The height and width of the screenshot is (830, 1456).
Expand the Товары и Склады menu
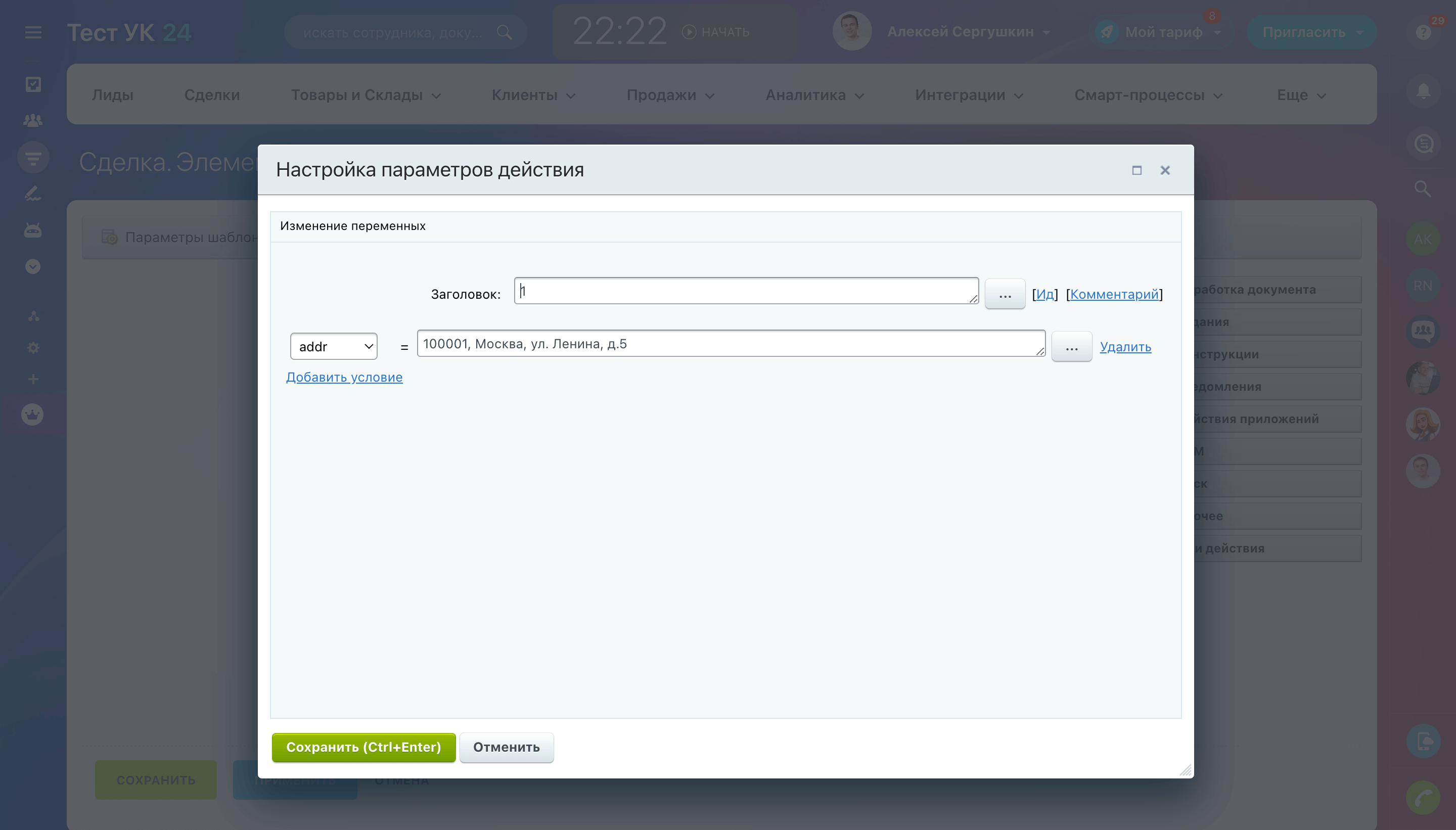coord(366,95)
